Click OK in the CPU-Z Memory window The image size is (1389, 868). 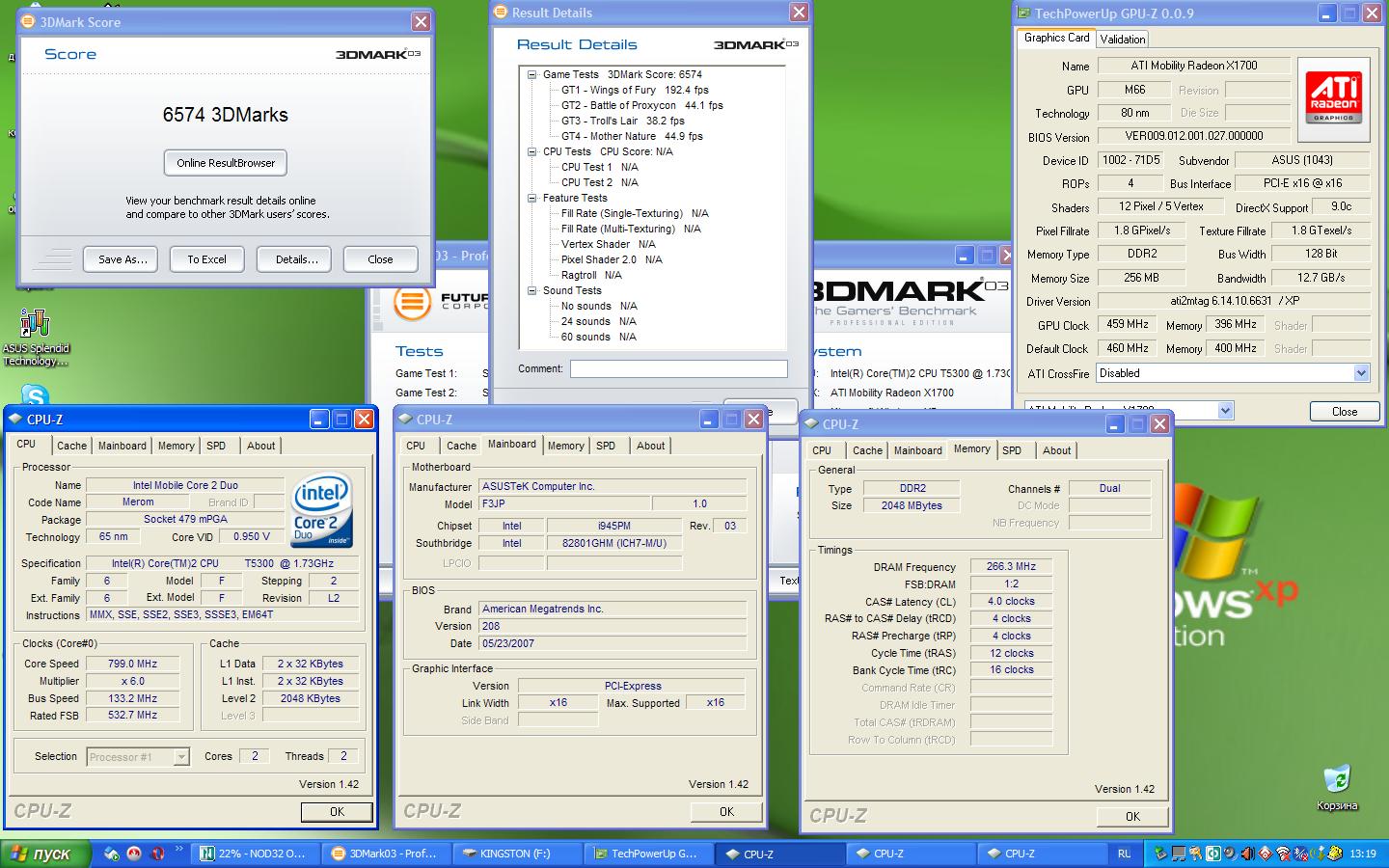(x=1132, y=816)
